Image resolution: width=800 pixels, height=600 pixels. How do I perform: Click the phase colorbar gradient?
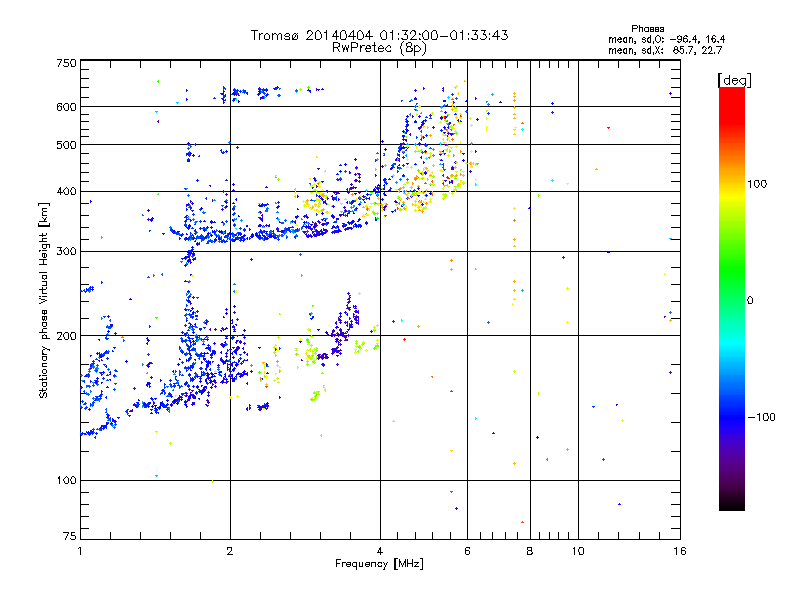pos(732,299)
